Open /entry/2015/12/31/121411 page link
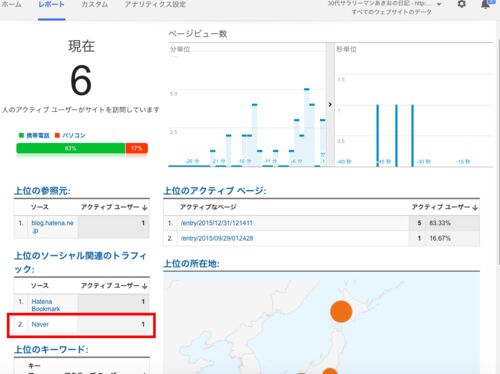The image size is (500, 374). pos(217,223)
